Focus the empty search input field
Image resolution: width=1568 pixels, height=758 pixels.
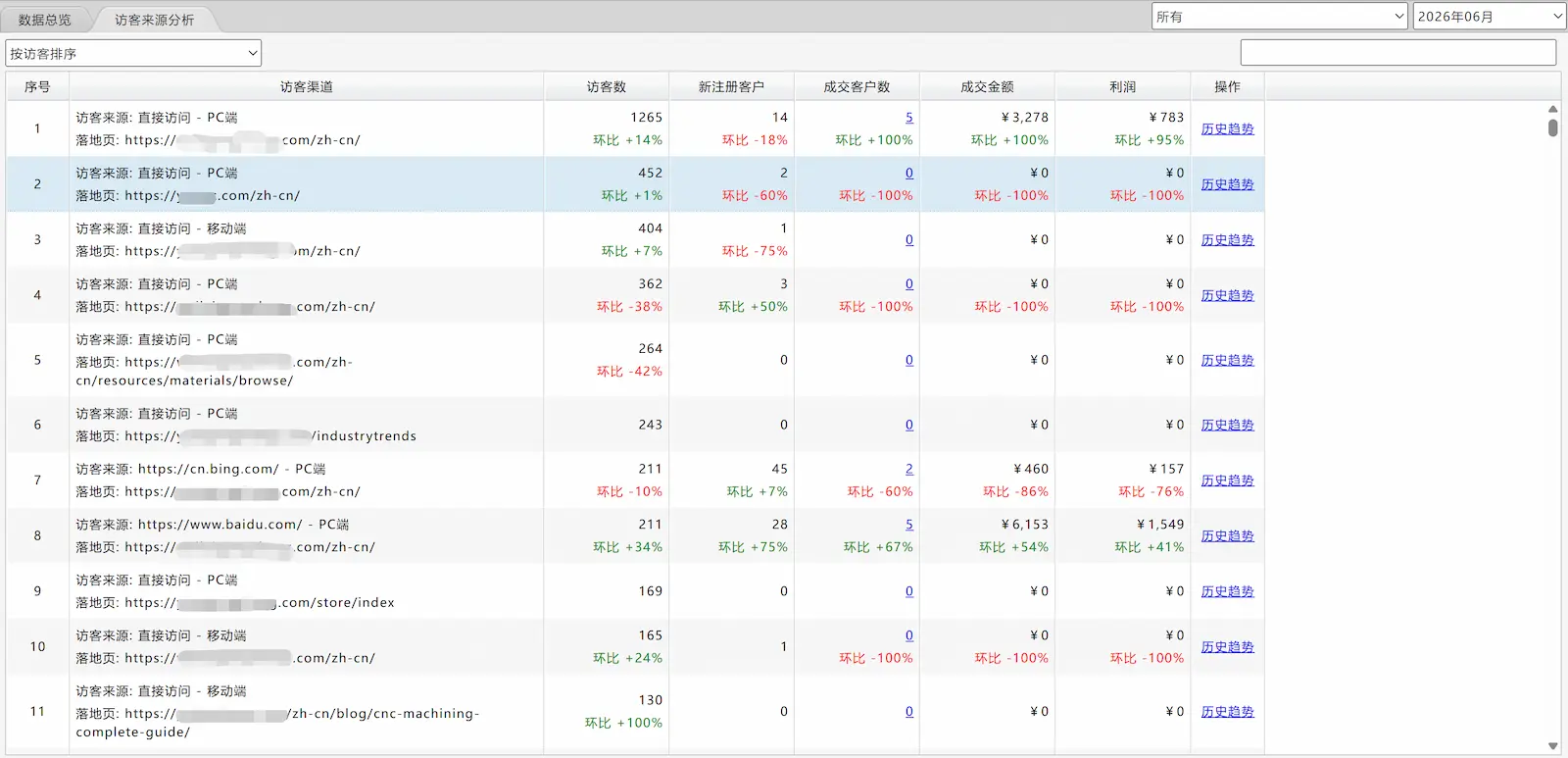coord(1398,53)
